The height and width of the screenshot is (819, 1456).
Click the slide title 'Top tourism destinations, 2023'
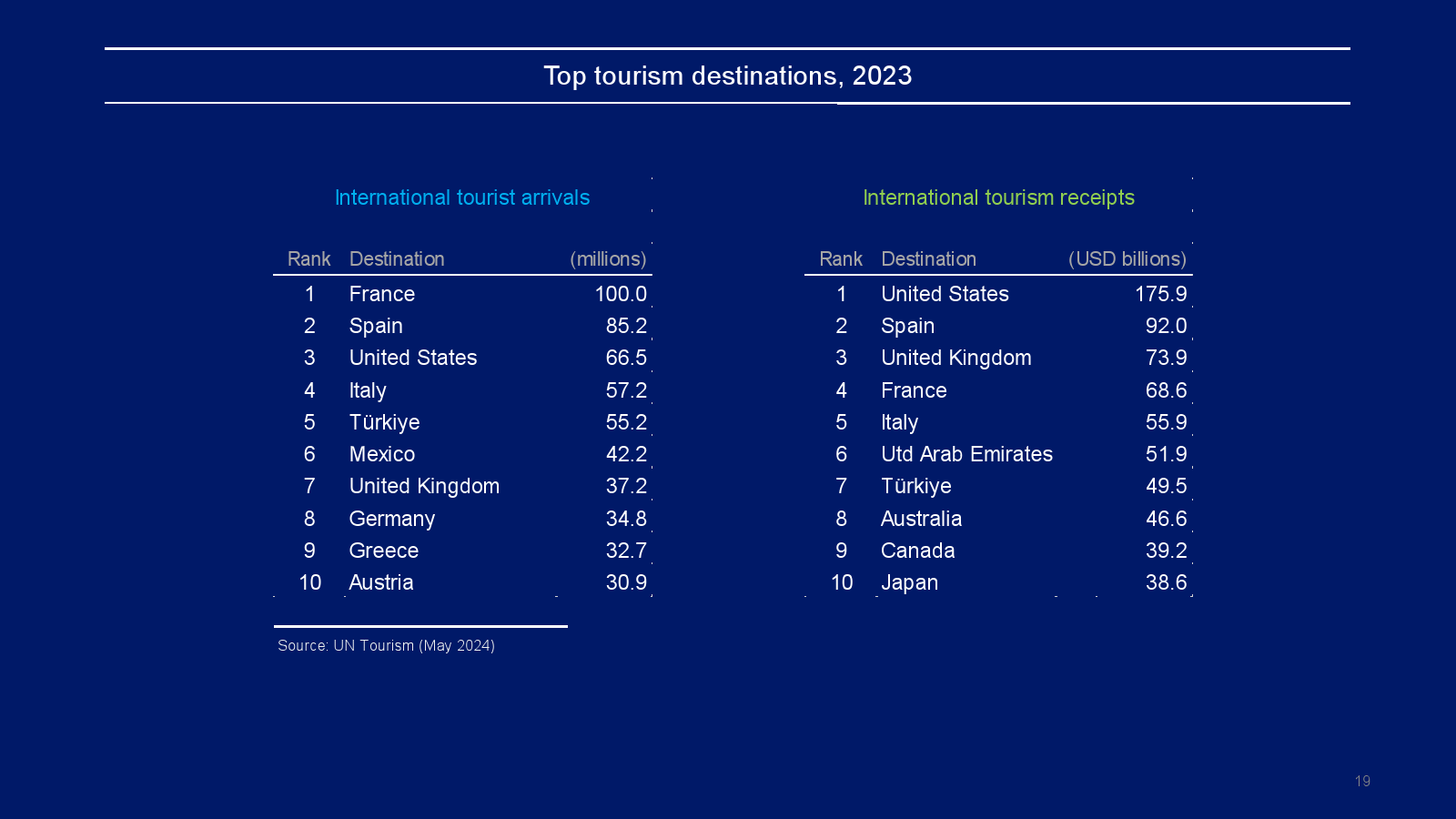click(x=727, y=76)
